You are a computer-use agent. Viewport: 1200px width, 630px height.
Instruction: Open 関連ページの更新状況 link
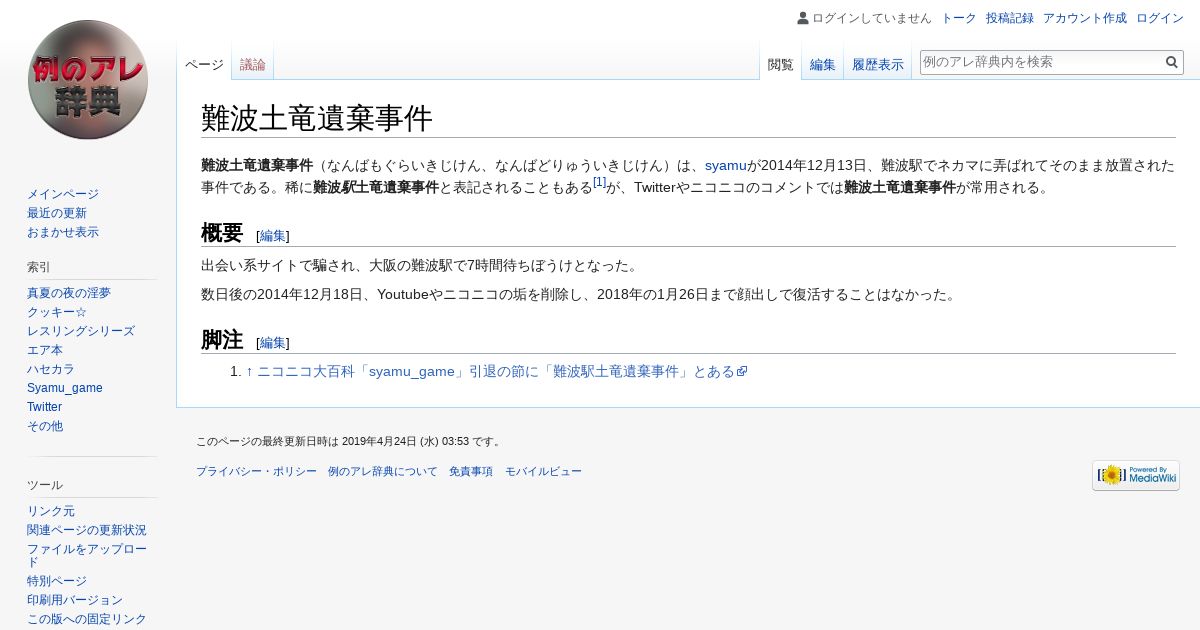(x=87, y=530)
